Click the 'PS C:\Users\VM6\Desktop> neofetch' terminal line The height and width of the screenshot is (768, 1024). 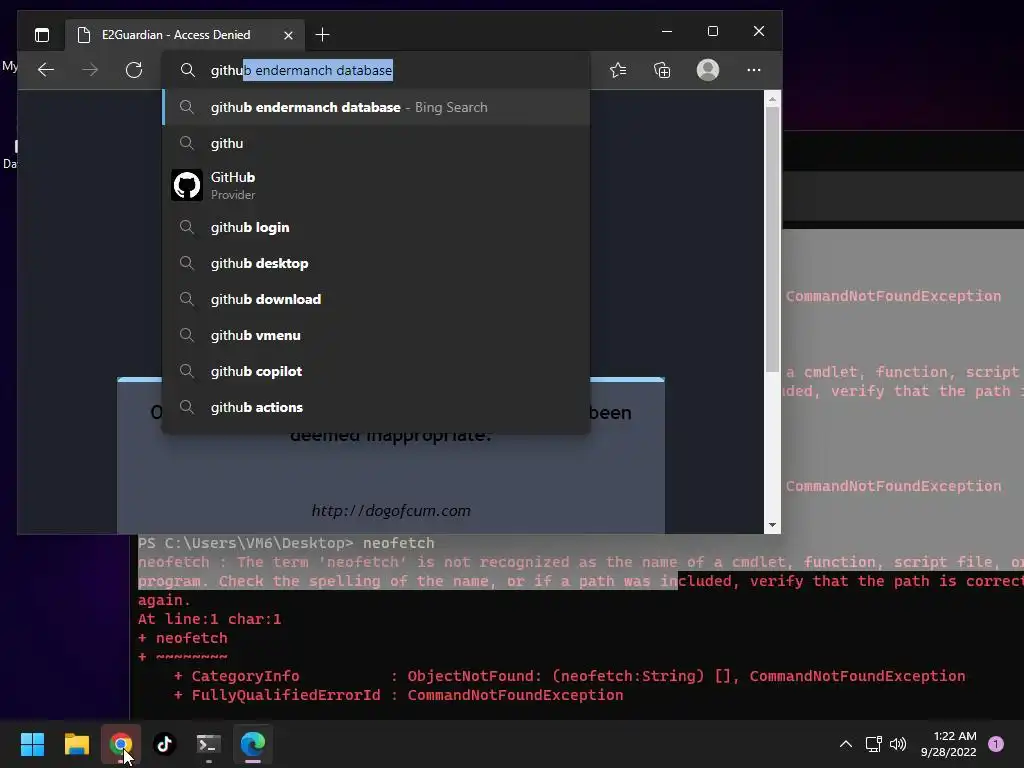[286, 543]
